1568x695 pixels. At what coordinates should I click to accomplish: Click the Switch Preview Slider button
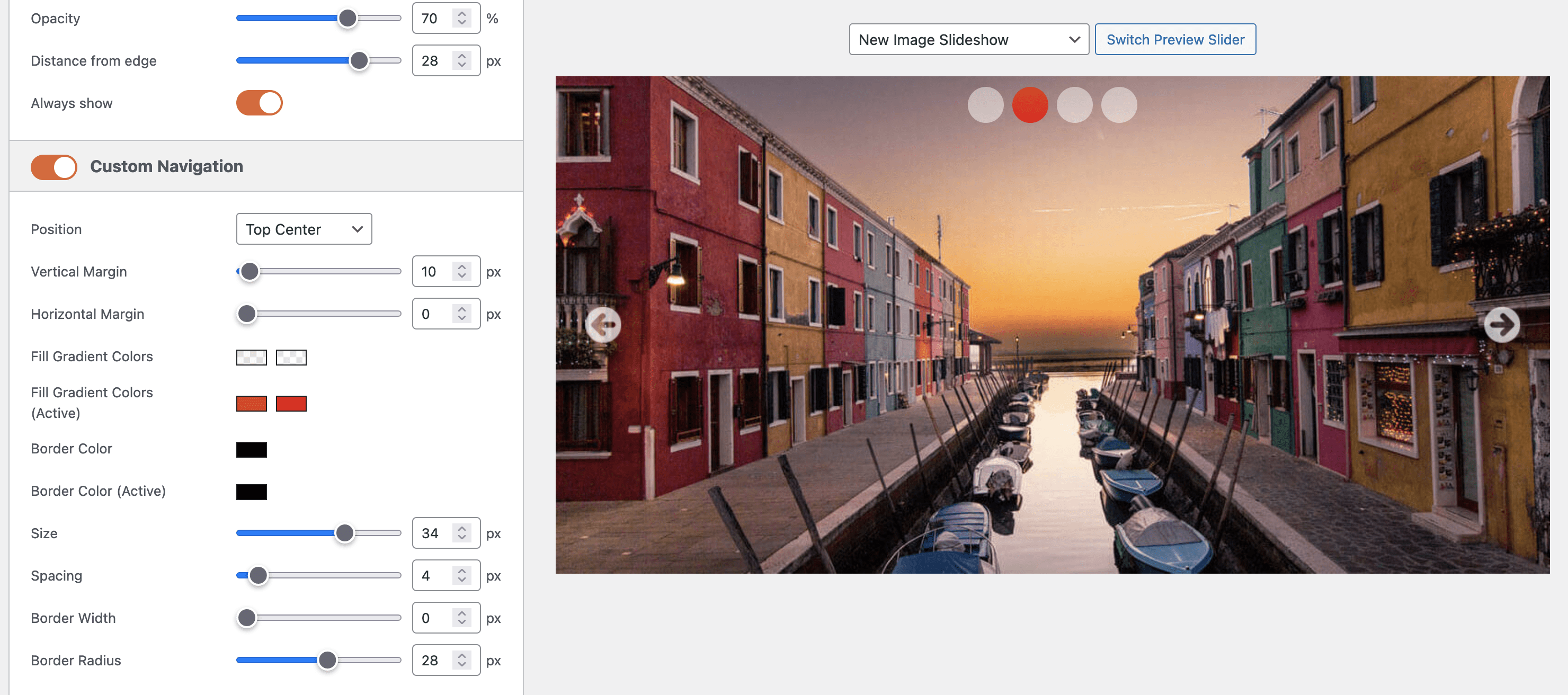[x=1175, y=40]
